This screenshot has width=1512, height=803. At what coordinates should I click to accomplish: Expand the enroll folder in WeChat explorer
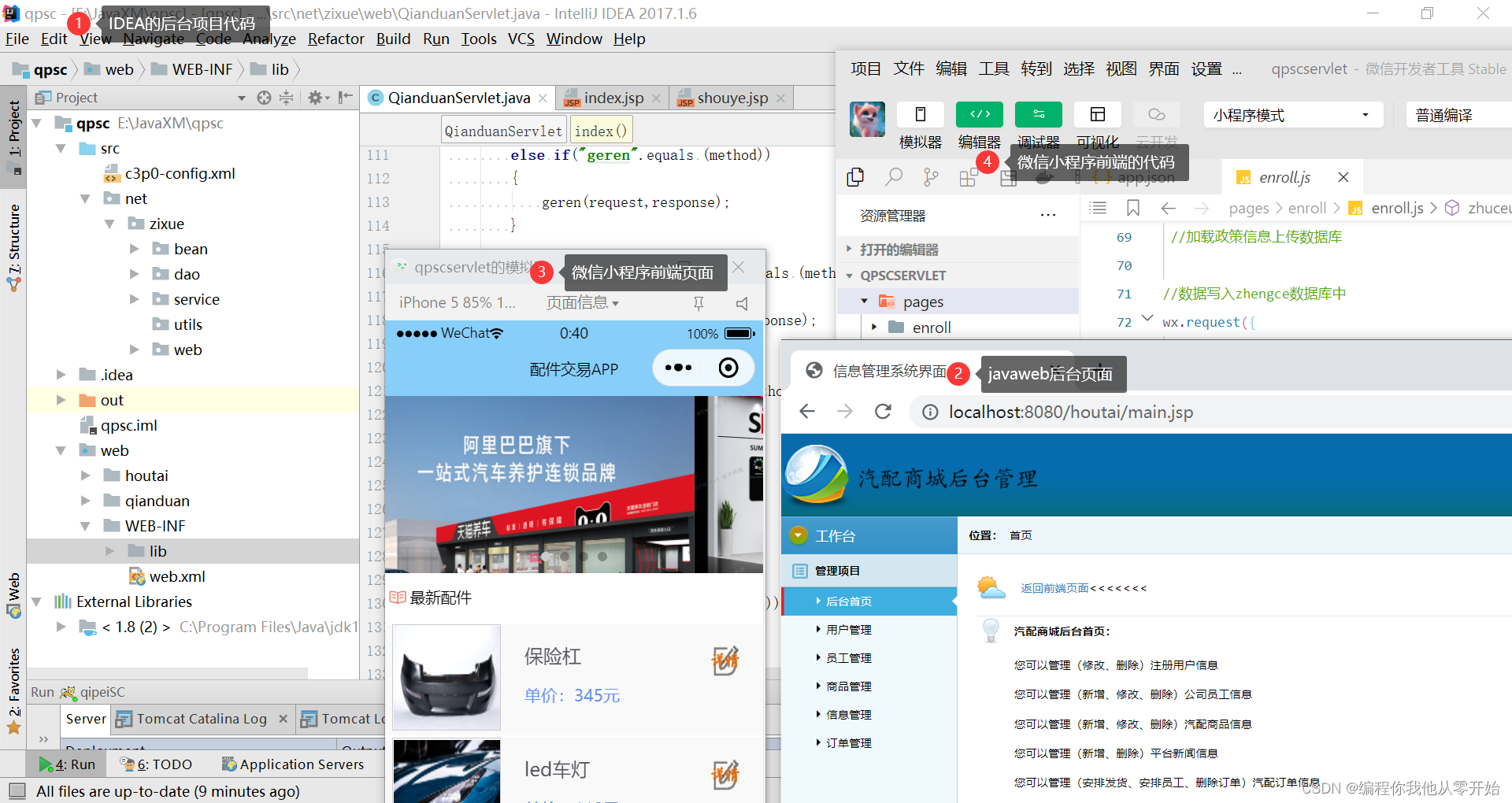click(x=874, y=327)
